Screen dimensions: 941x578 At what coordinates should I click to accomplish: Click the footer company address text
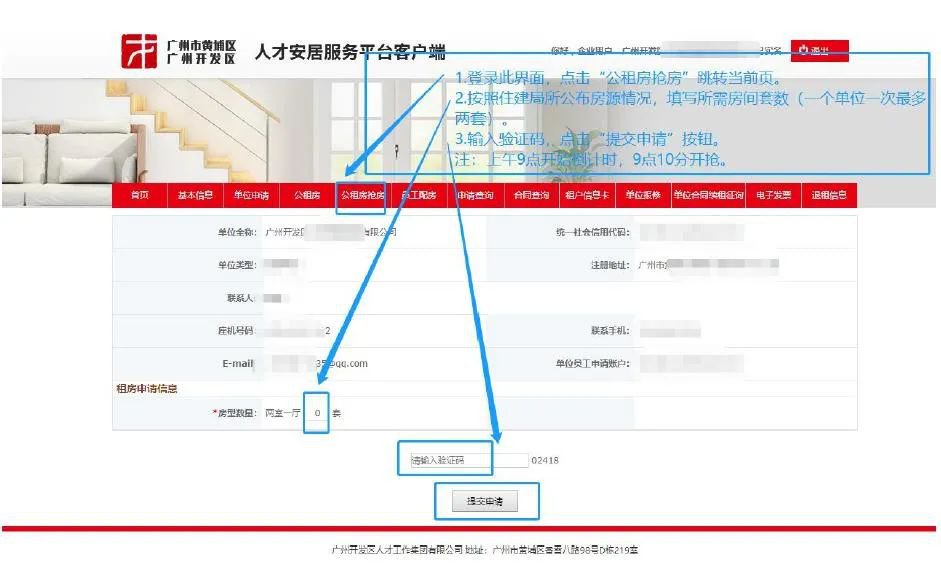click(x=485, y=549)
